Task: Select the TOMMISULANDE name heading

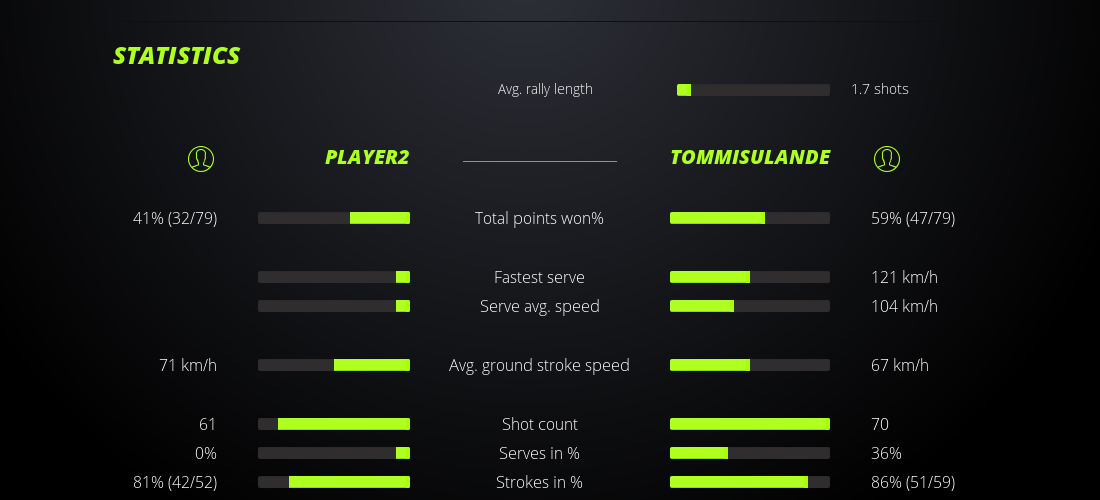Action: coord(750,157)
